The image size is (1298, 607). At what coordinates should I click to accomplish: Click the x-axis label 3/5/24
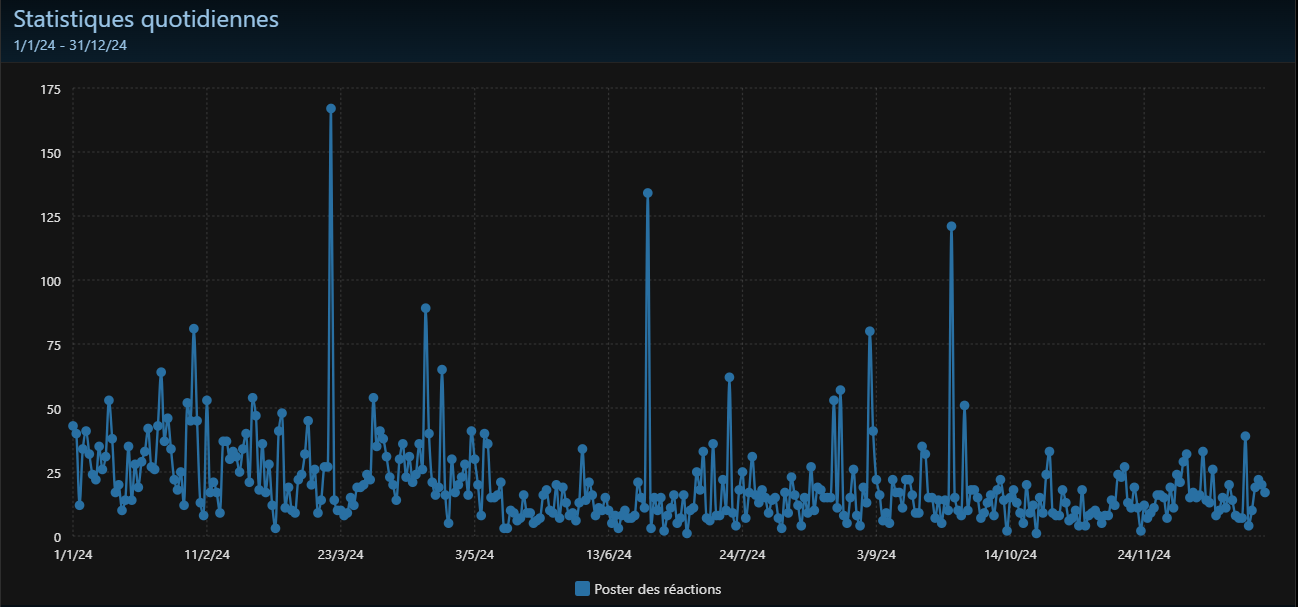(x=474, y=555)
